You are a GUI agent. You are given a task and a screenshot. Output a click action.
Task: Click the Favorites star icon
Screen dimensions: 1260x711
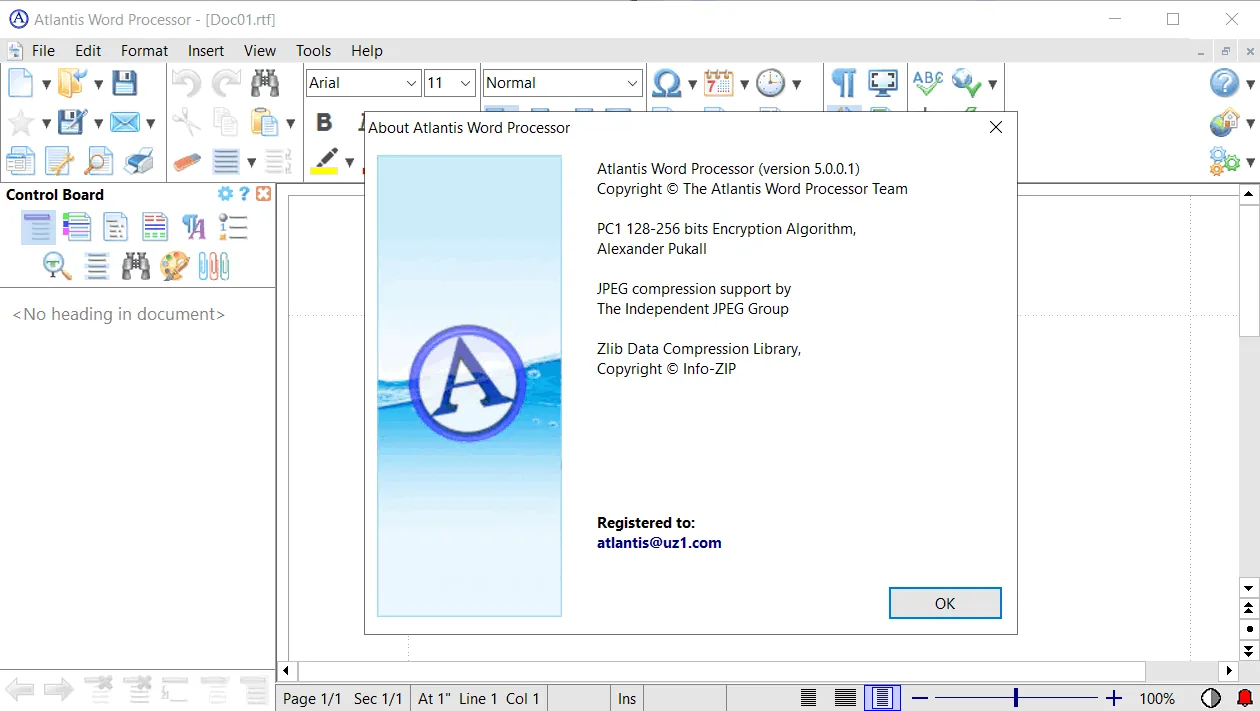[x=20, y=122]
